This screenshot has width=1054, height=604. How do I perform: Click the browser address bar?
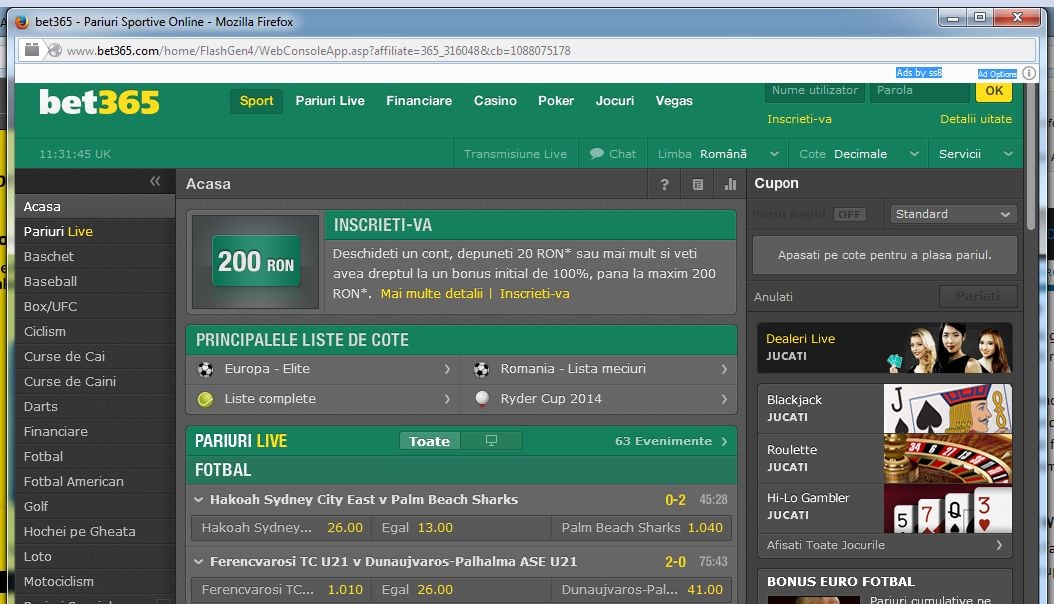point(526,50)
